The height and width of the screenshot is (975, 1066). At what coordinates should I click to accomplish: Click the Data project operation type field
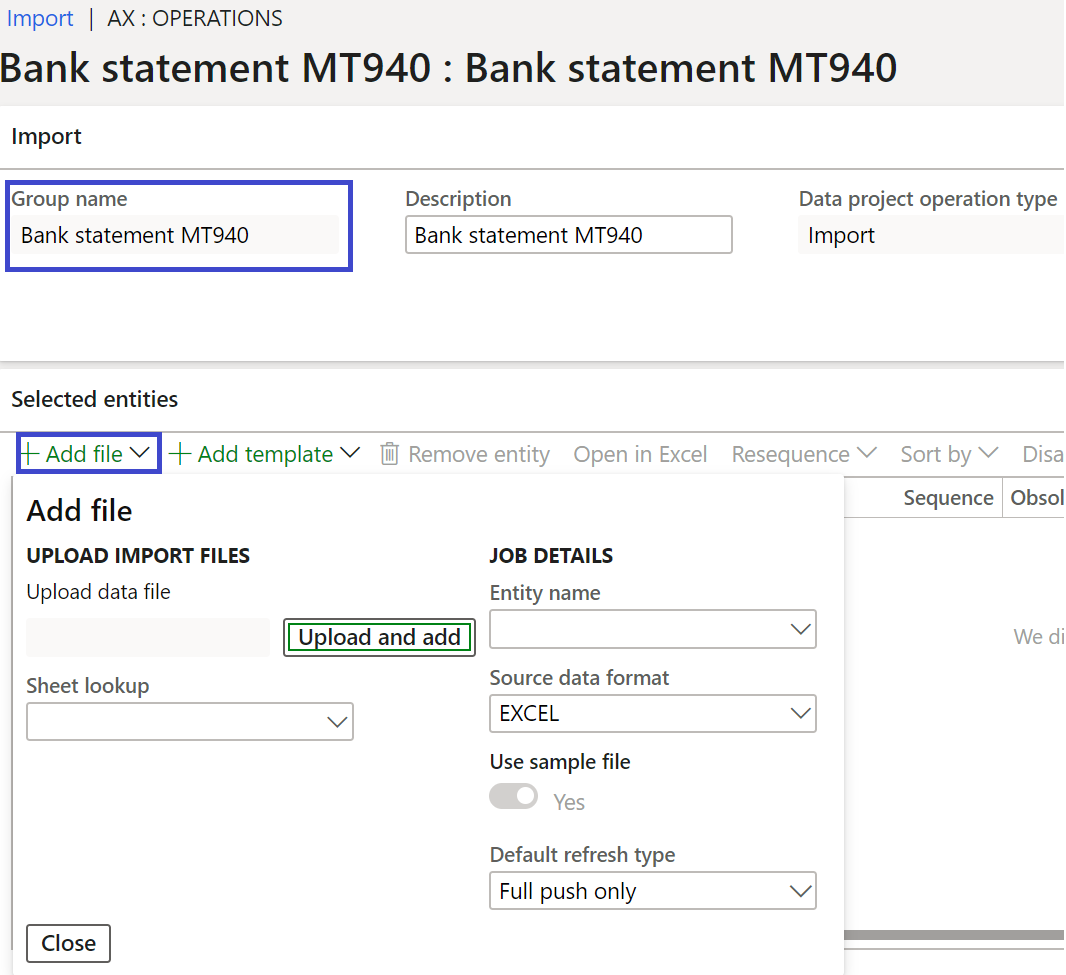(931, 235)
